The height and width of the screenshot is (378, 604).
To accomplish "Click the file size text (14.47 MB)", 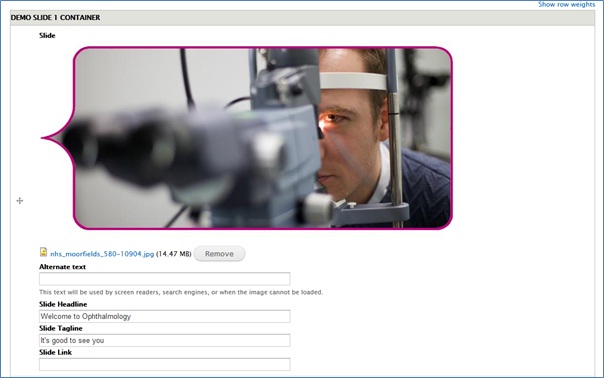I will (174, 254).
